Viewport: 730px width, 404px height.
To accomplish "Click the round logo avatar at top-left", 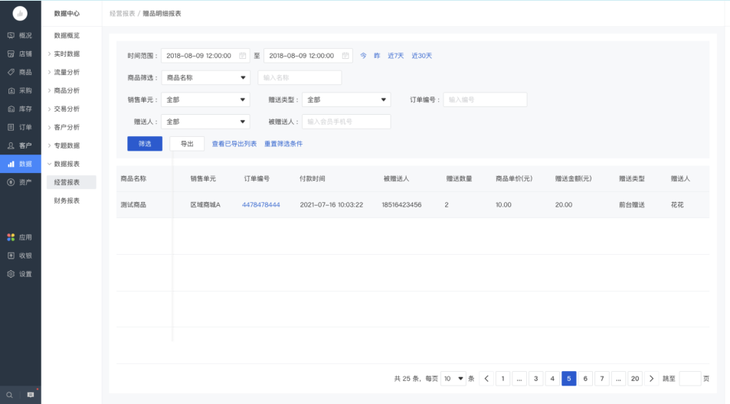I will click(x=20, y=13).
